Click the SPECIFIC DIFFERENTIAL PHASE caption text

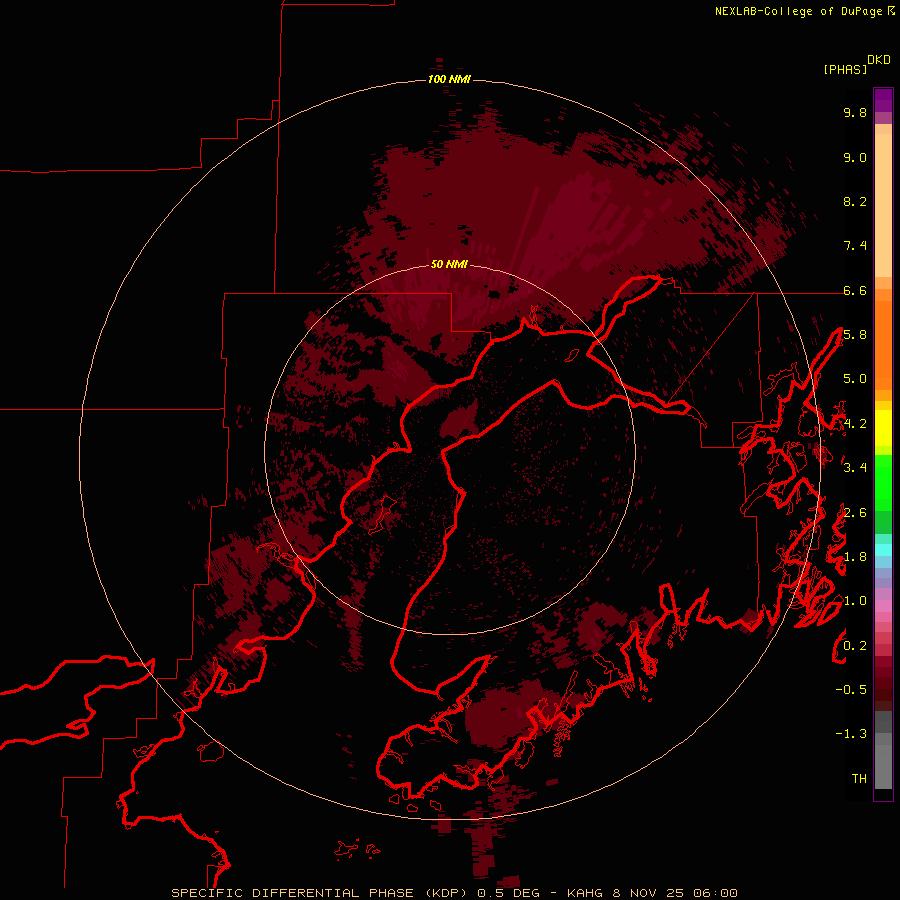pyautogui.click(x=292, y=893)
